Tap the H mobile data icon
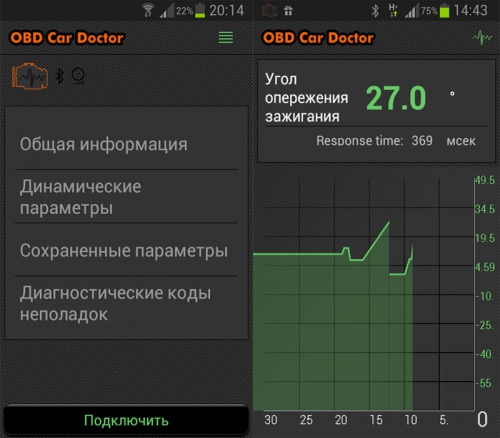500x438 pixels. (x=393, y=10)
